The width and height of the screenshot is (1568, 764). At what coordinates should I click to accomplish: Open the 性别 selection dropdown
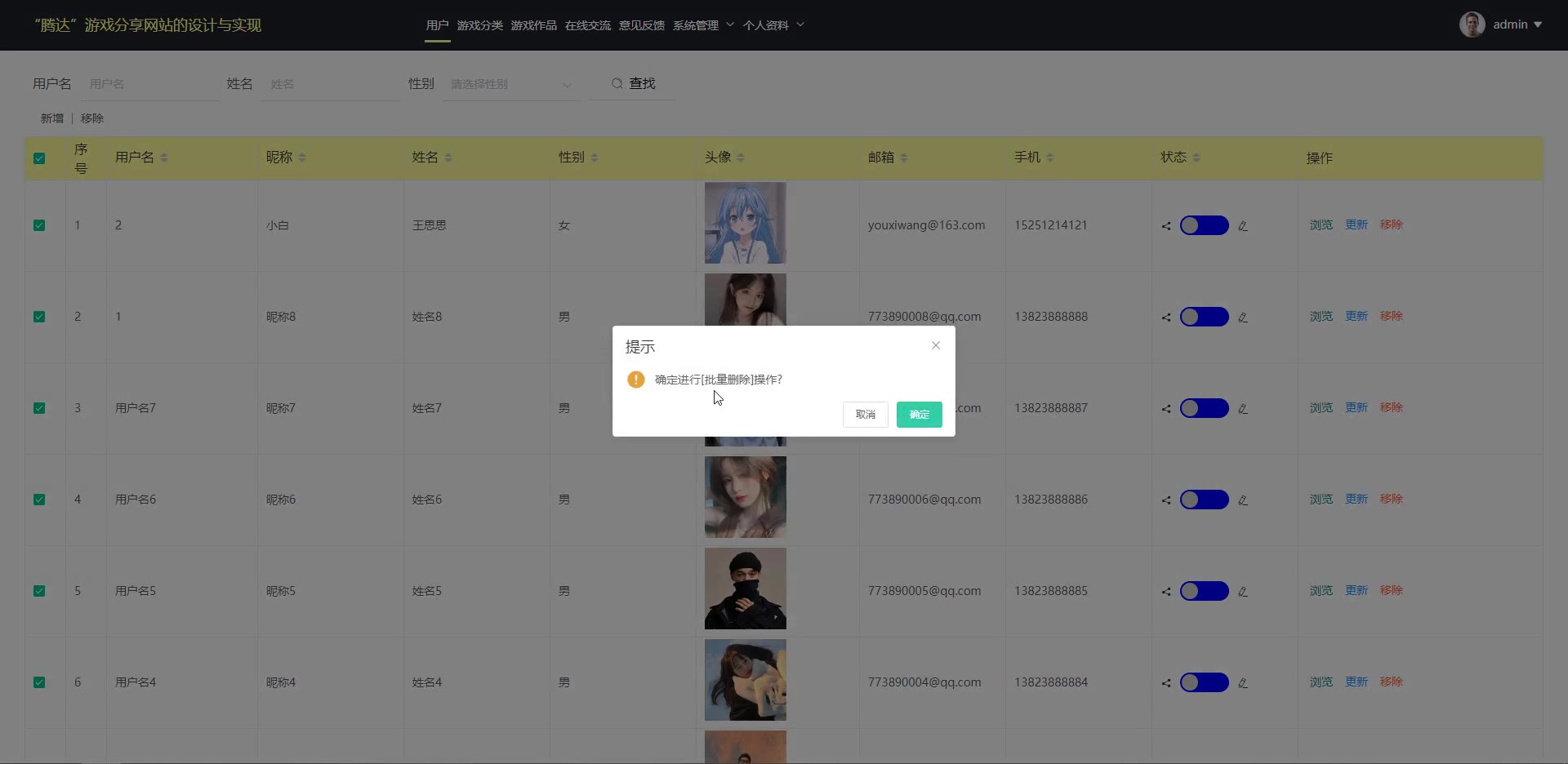pyautogui.click(x=511, y=84)
